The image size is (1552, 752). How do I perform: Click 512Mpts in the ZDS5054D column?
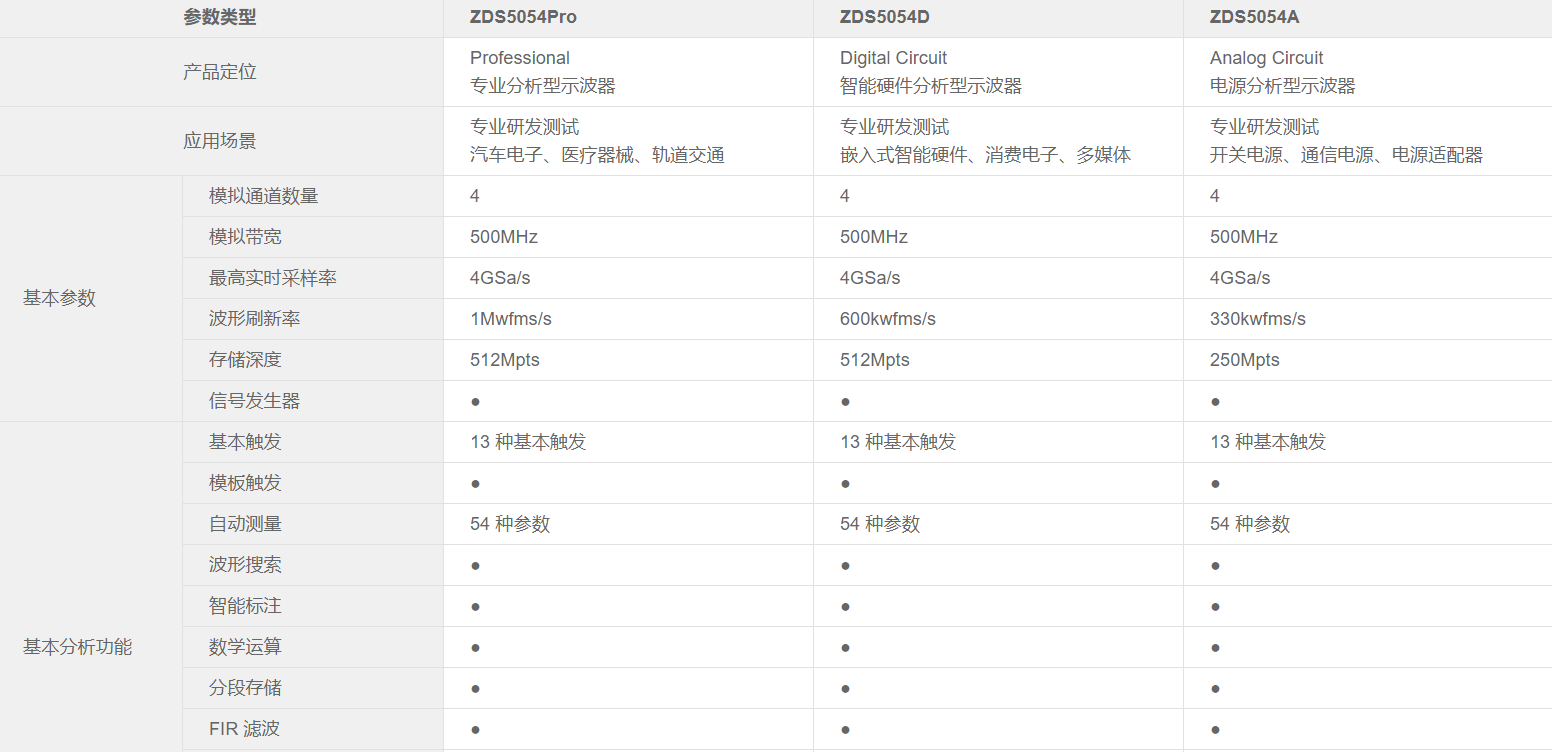click(875, 360)
